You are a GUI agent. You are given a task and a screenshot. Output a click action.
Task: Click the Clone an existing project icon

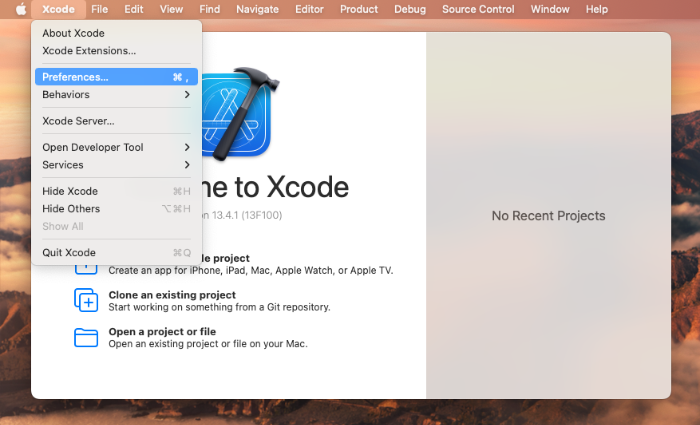tap(86, 300)
